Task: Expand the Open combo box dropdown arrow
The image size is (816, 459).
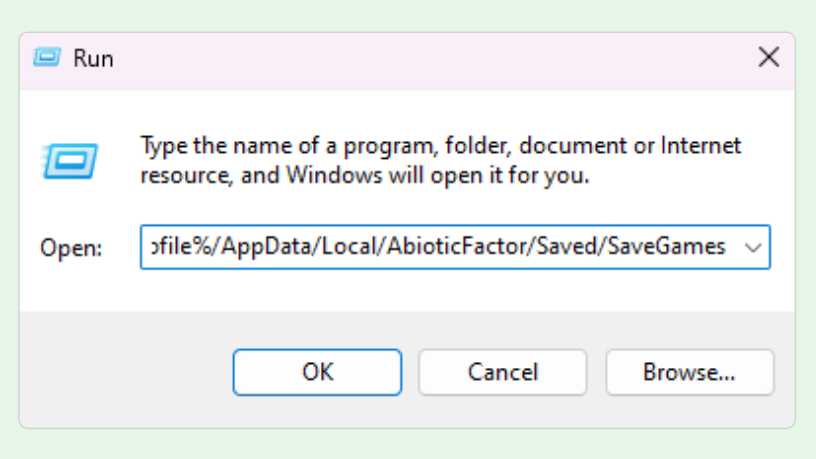Action: click(753, 247)
